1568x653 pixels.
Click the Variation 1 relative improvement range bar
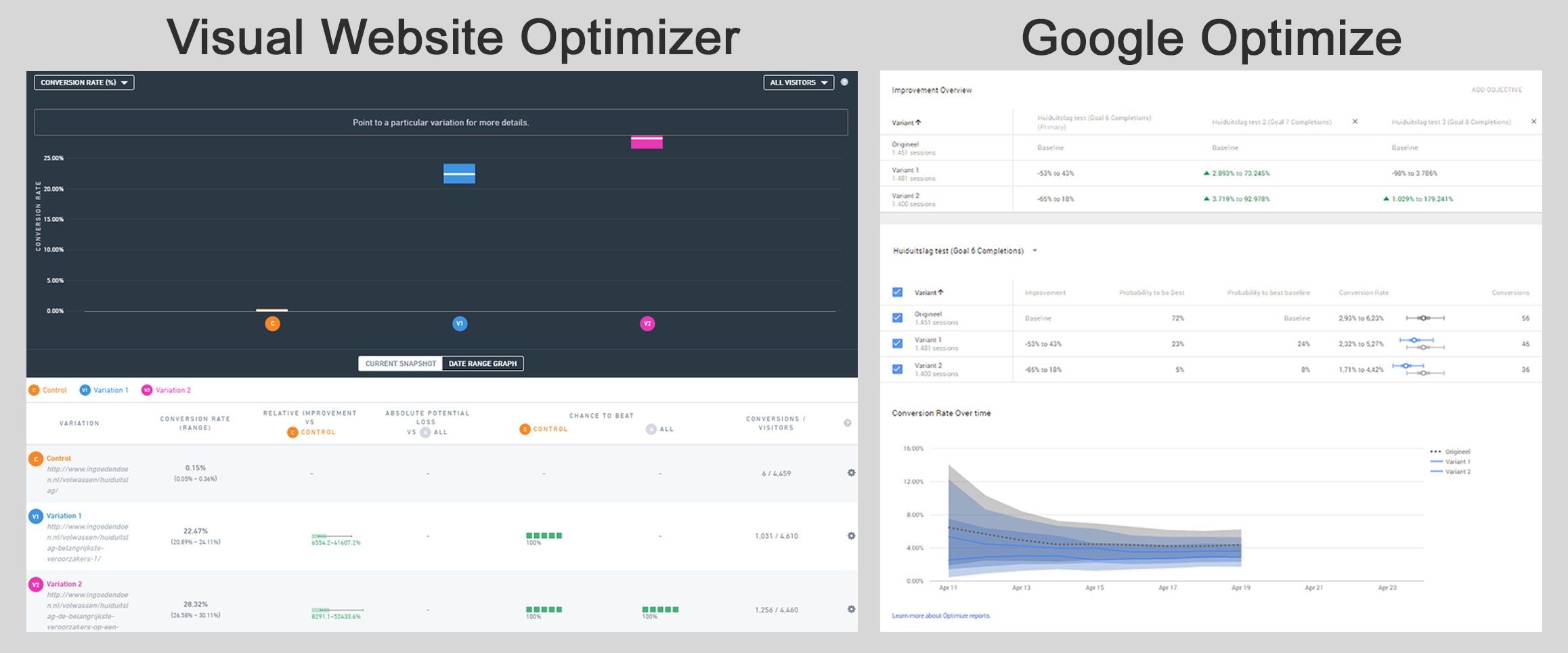tap(332, 536)
